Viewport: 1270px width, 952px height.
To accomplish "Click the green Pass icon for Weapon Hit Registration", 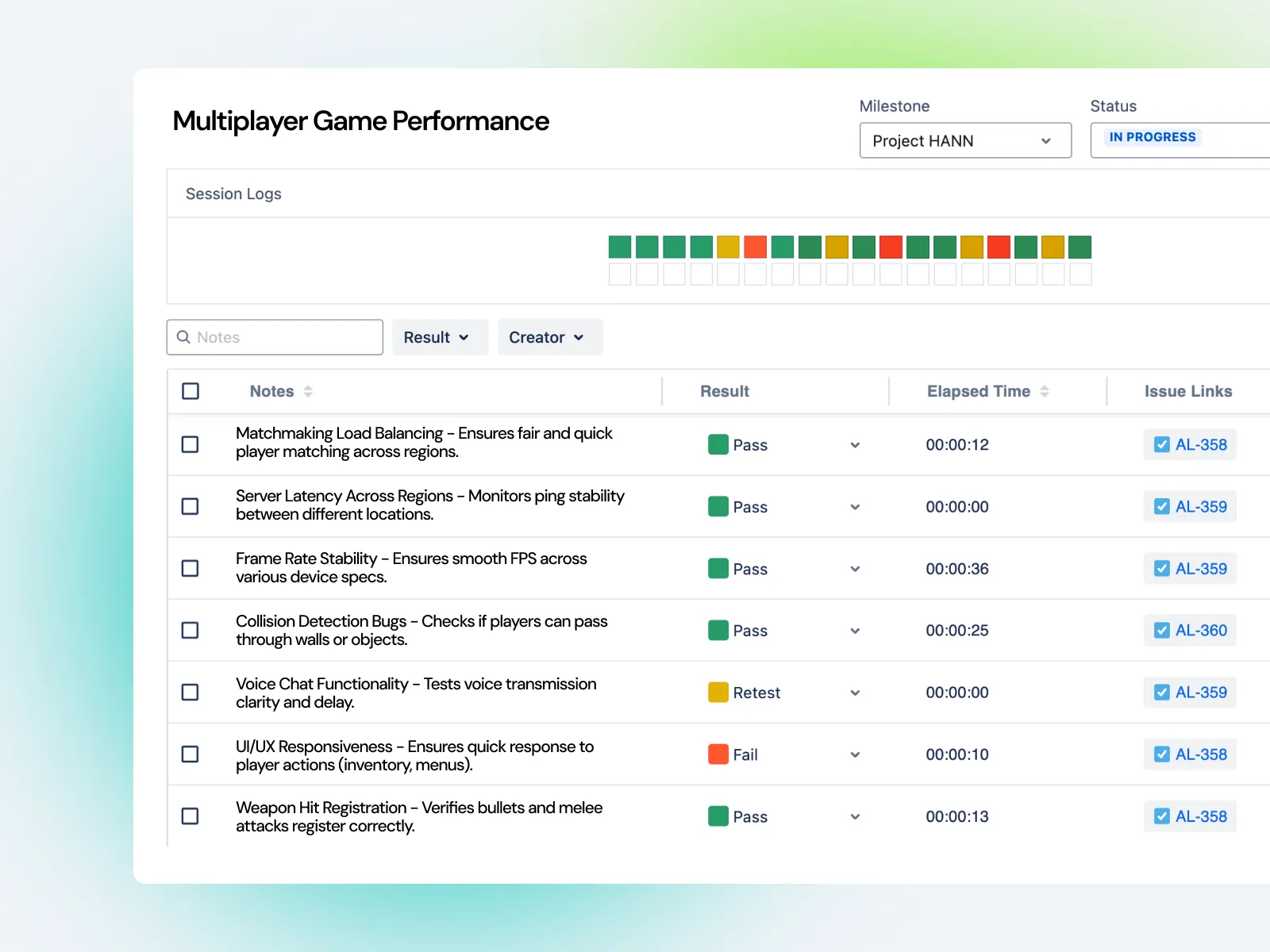I will click(718, 816).
